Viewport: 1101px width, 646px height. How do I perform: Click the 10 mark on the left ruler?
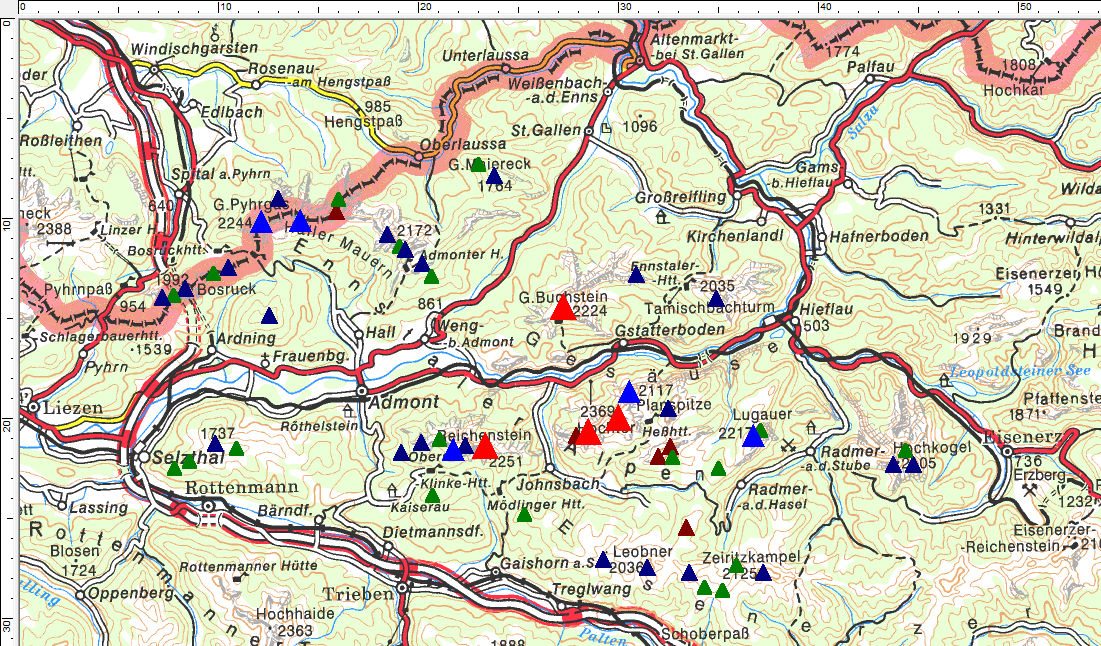[7, 223]
